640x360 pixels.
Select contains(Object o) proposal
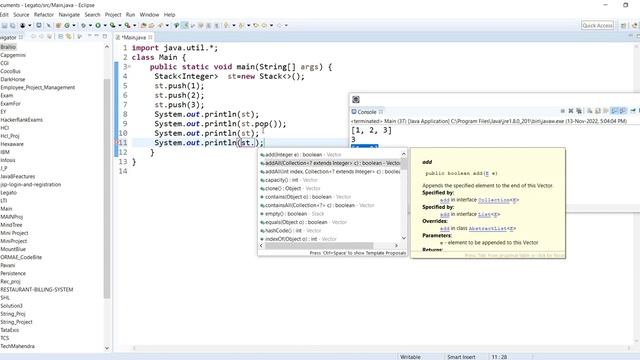(x=330, y=197)
